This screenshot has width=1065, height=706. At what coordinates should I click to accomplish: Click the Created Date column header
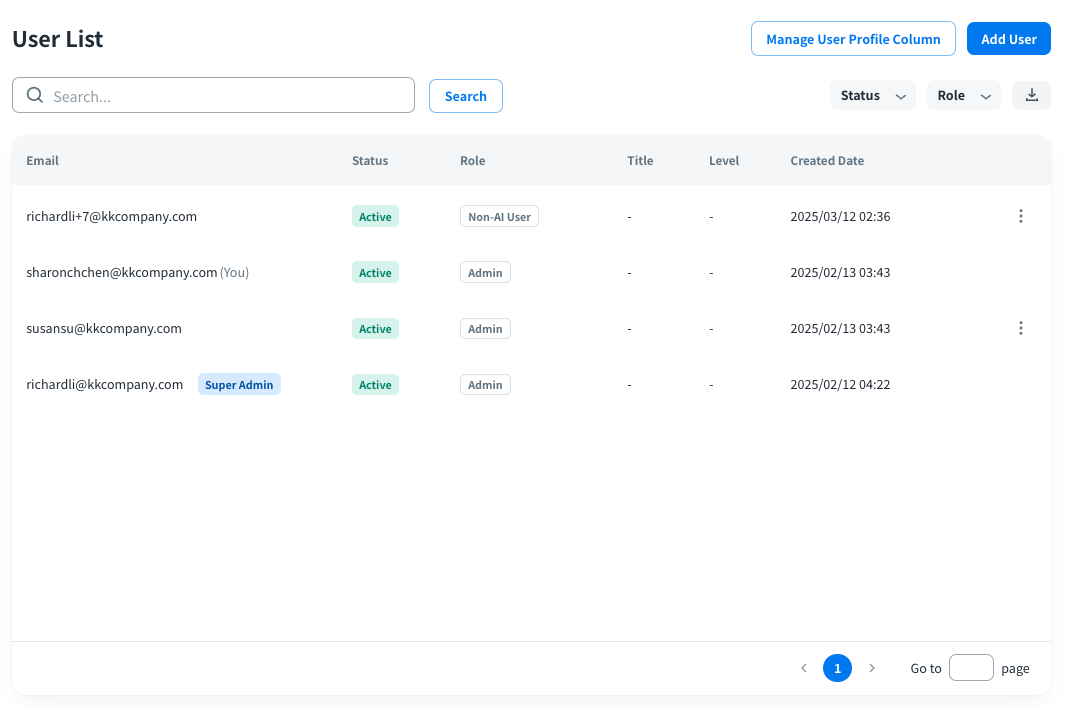tap(827, 160)
